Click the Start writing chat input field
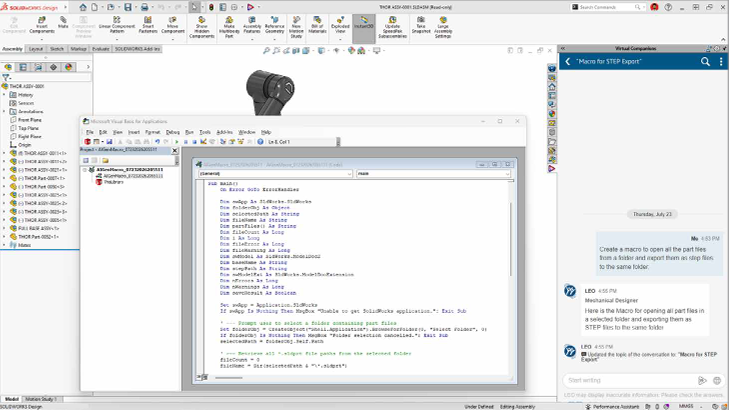Screen dimensions: 729x410 (630, 380)
